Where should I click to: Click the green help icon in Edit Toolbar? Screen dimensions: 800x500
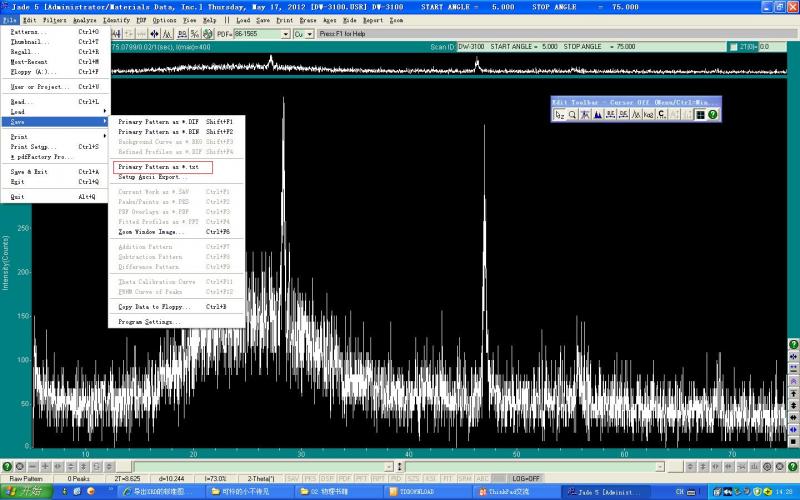point(713,115)
